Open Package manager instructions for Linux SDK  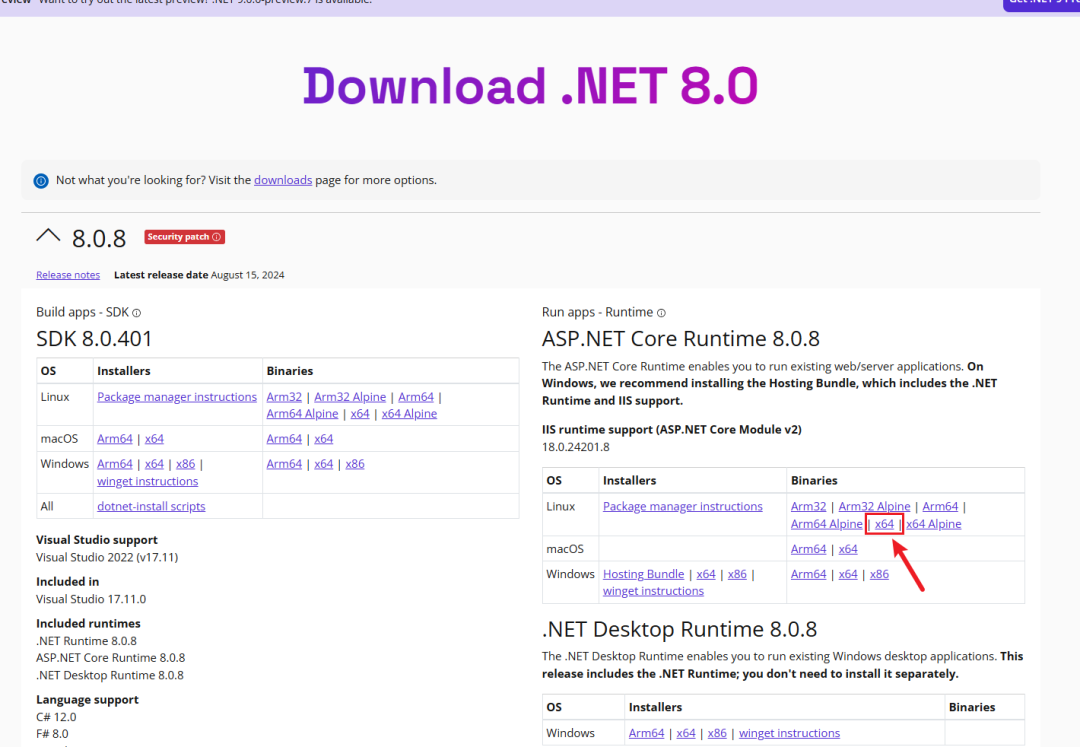(x=177, y=396)
